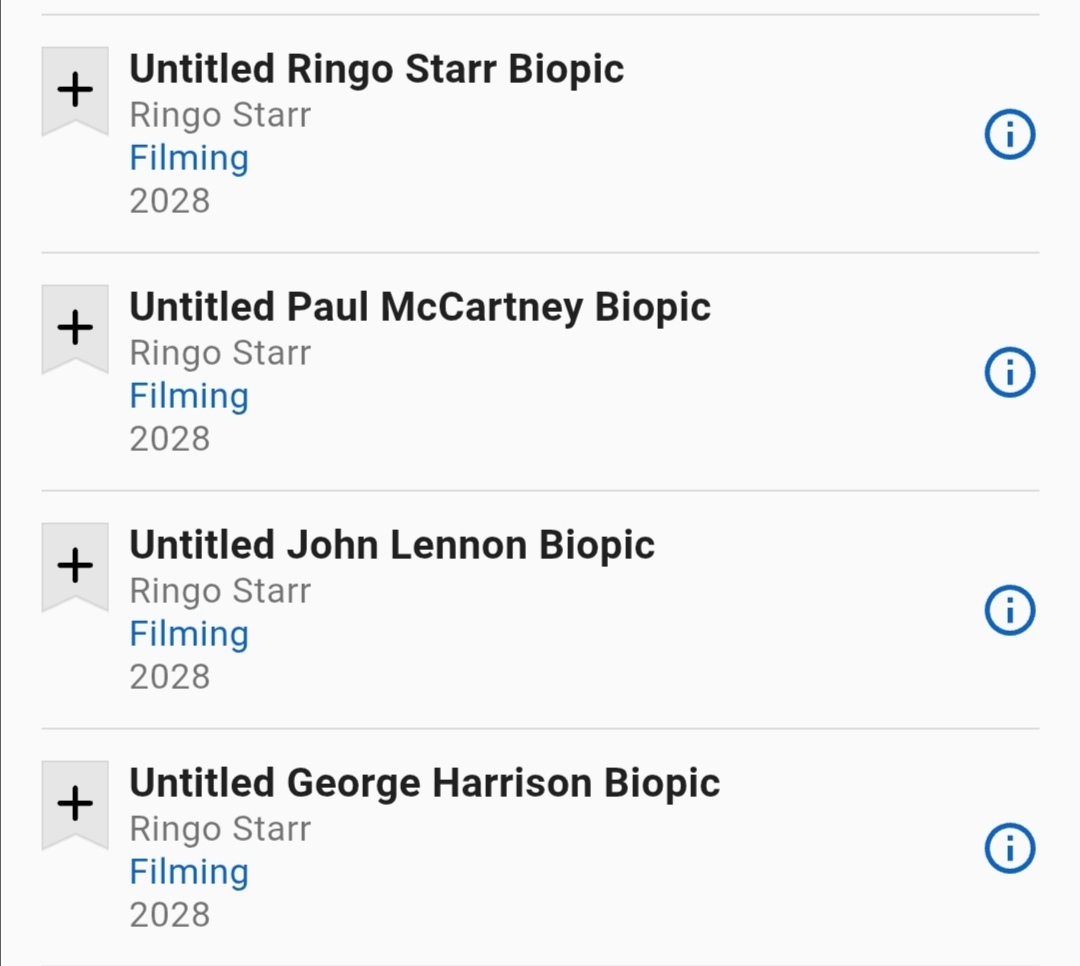Select Ringo Starr role under Lennon Biopic
The height and width of the screenshot is (966, 1080).
(220, 591)
